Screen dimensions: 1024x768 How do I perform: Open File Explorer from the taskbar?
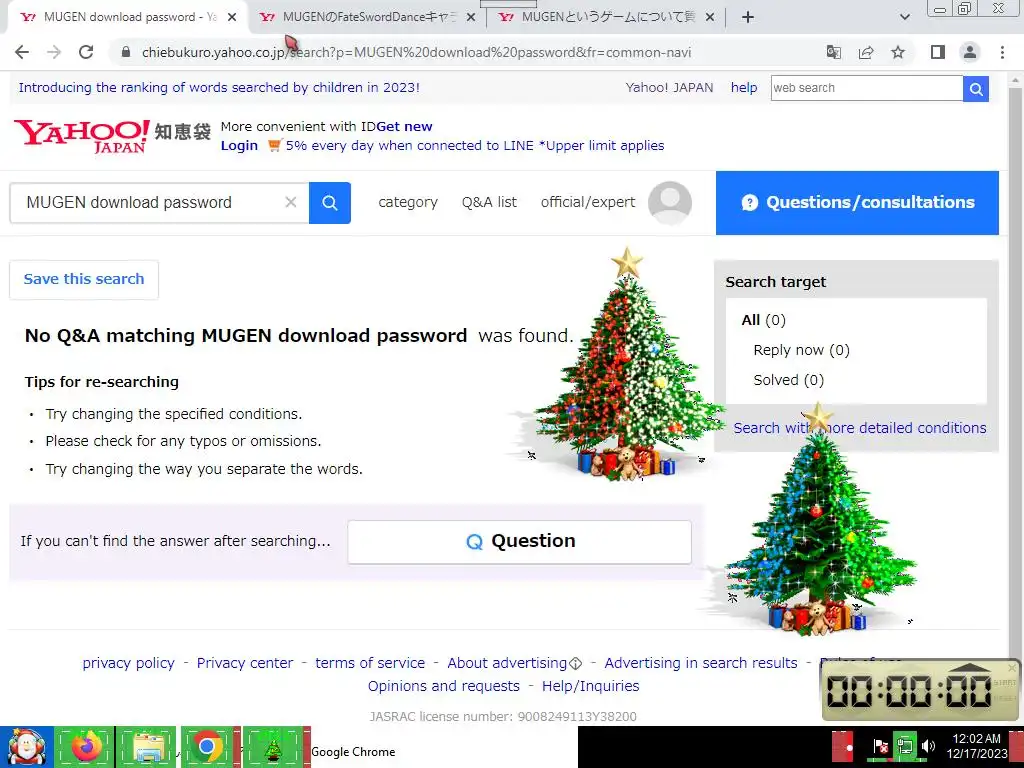tap(146, 747)
